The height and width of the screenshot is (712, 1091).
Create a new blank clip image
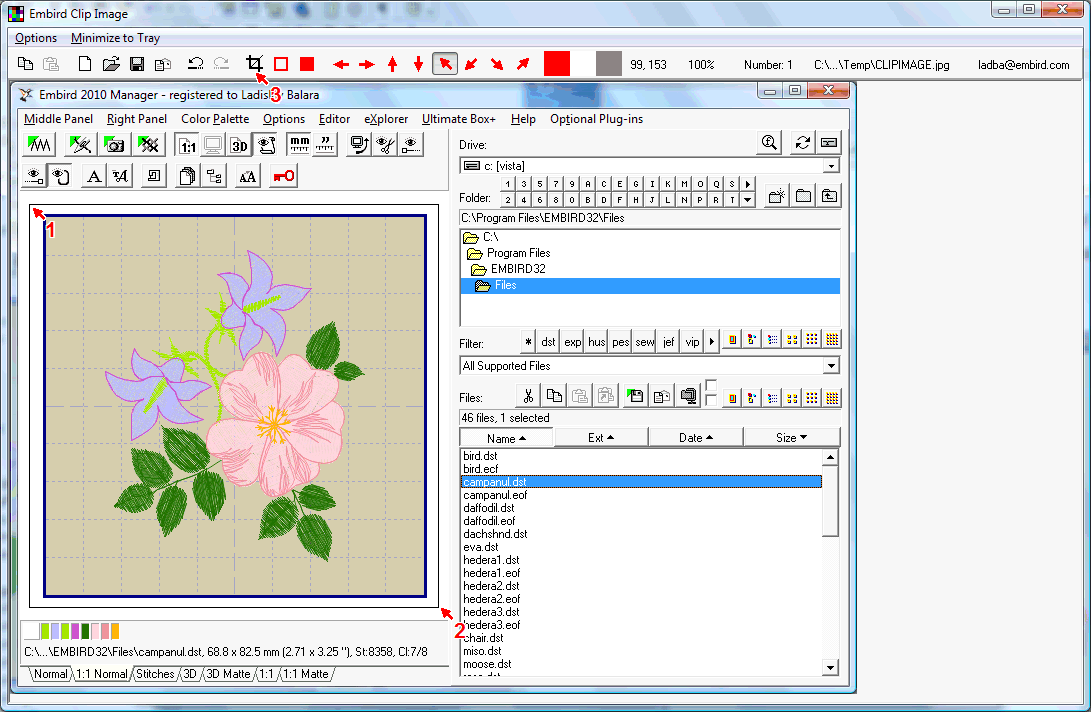(x=85, y=64)
